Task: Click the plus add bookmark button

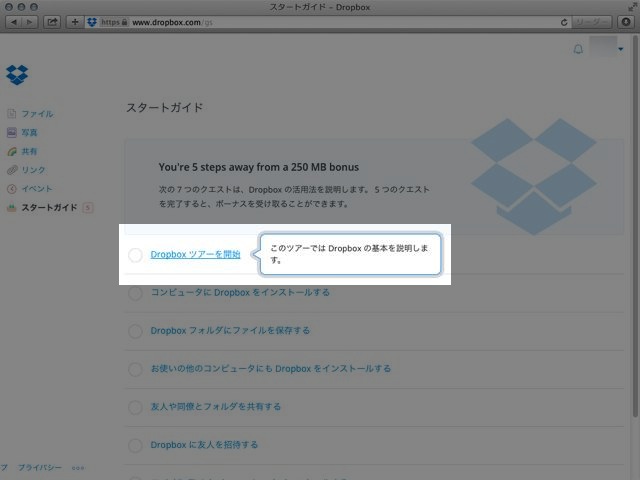Action: click(75, 22)
